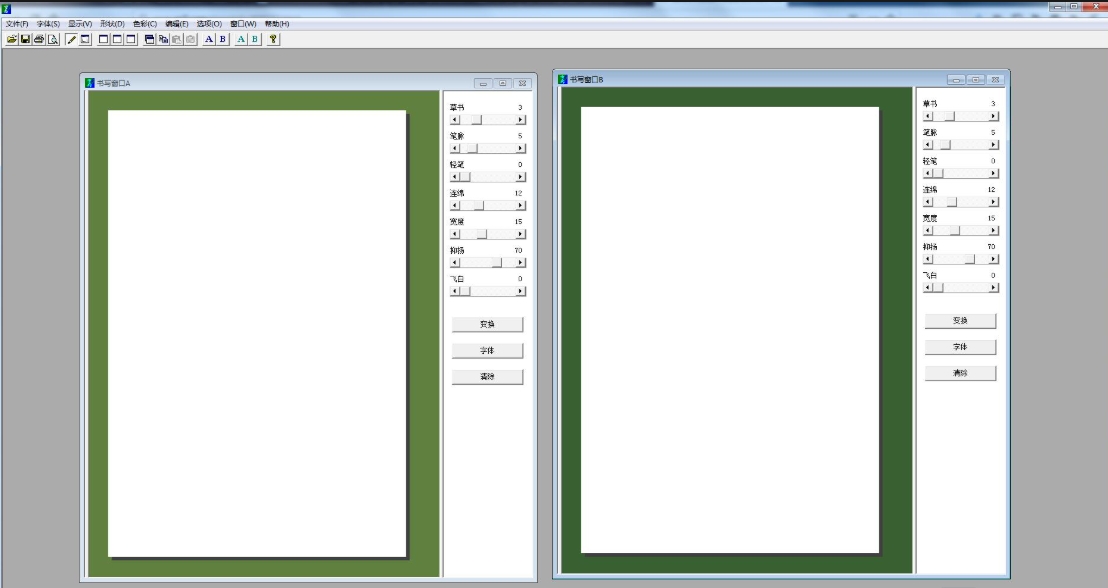Screen dimensions: 1108x588
Task: Open the 编辑(E) menu
Action: point(177,24)
